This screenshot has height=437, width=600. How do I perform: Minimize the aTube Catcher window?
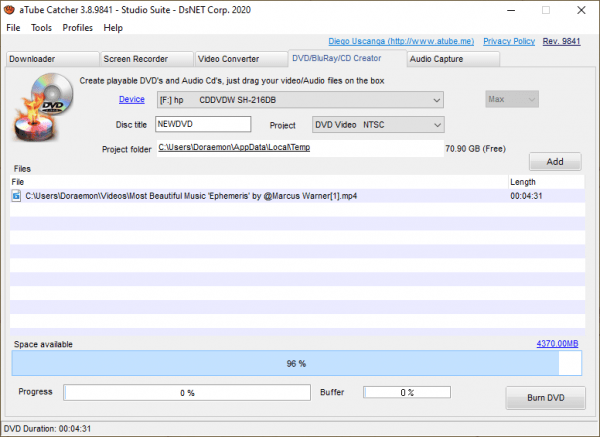(x=511, y=10)
